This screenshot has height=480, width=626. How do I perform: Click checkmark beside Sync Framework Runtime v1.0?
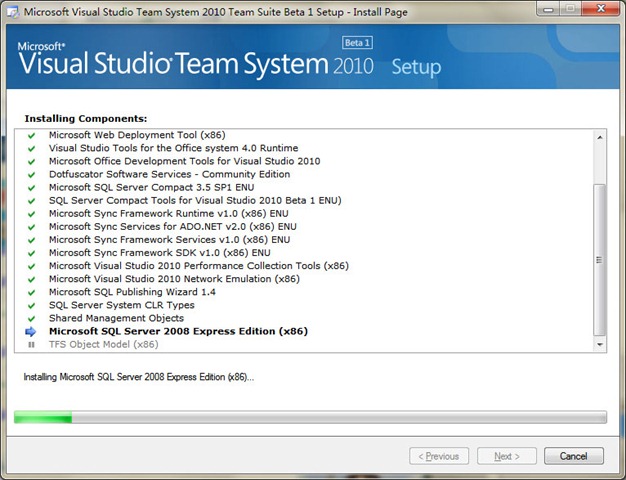pos(31,214)
